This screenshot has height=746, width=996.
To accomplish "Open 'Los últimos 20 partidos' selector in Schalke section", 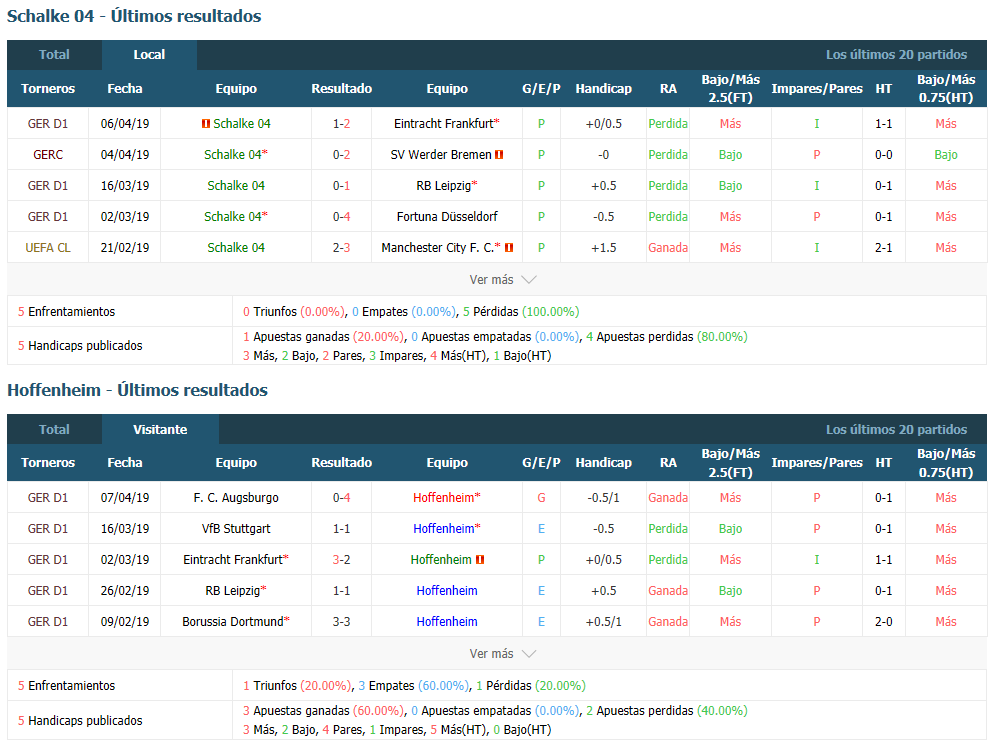I will (x=896, y=55).
